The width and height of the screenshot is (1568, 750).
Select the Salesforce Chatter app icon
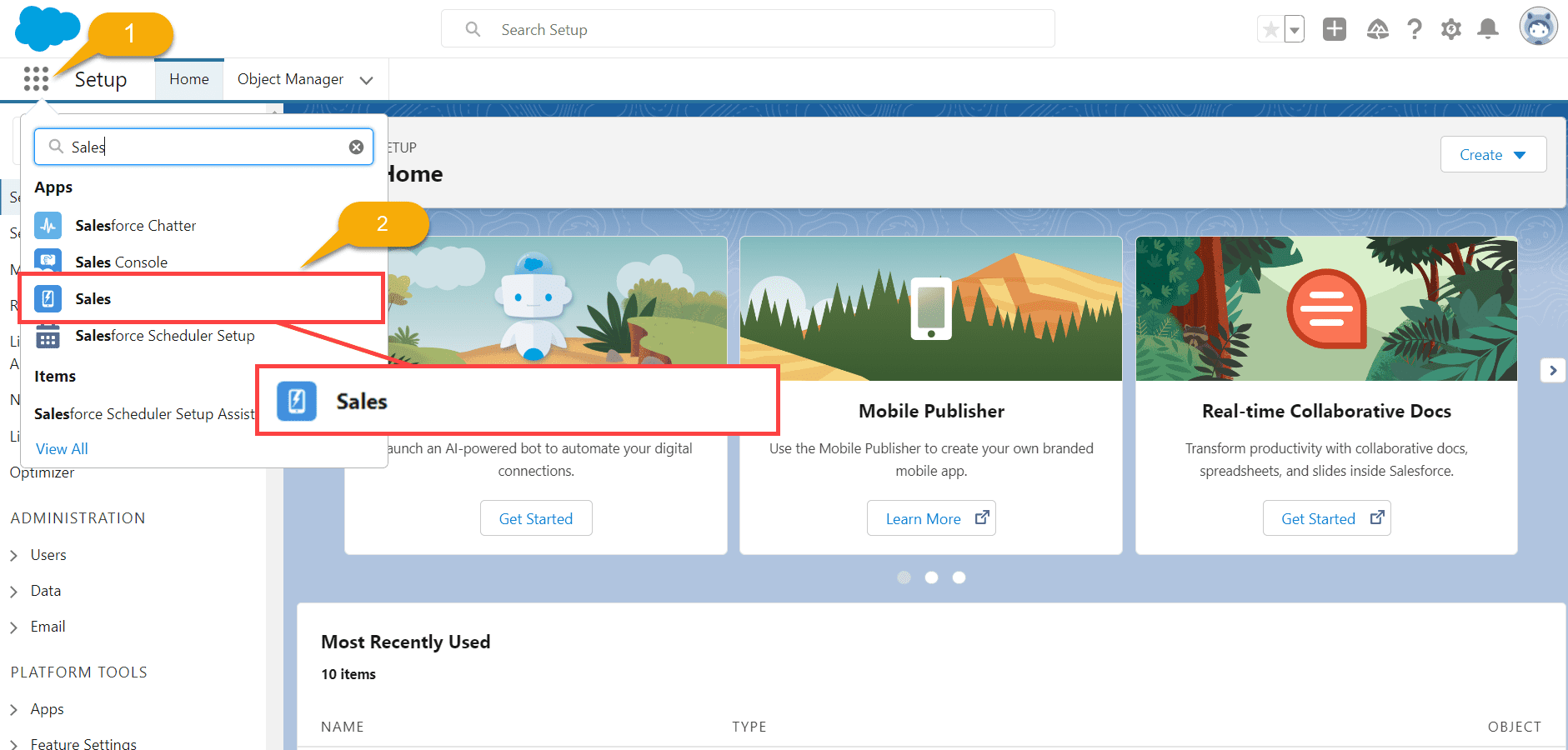48,224
